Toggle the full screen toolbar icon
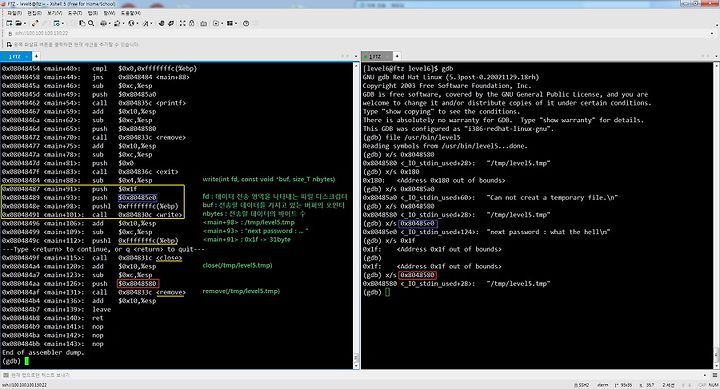 point(182,23)
